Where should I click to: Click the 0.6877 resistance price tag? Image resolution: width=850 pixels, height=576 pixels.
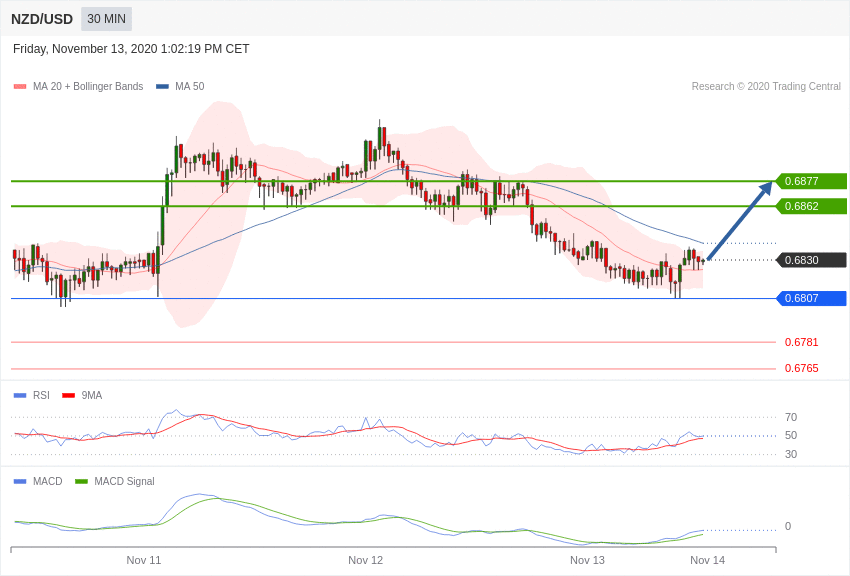point(811,181)
